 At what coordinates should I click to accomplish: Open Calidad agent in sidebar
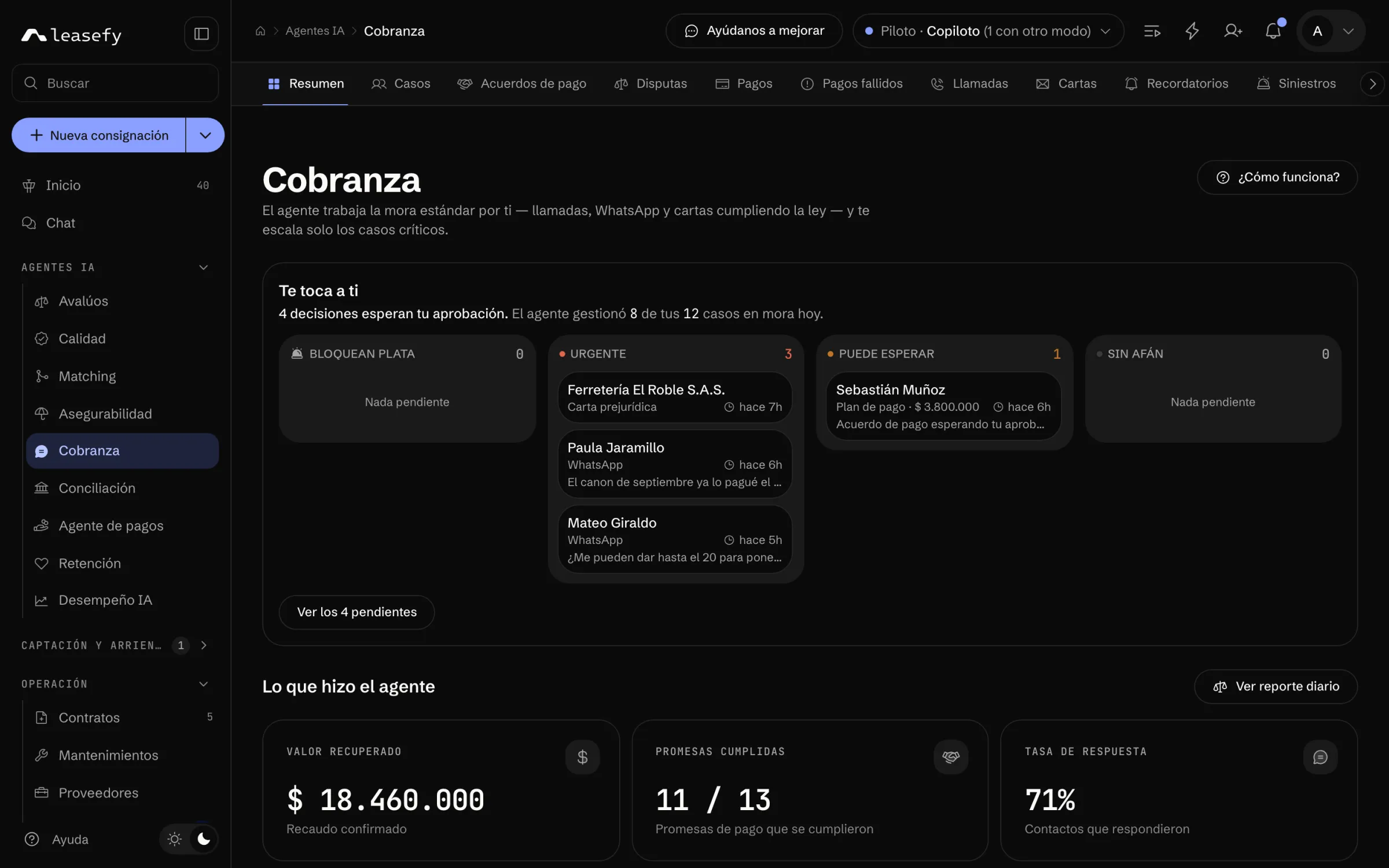pos(123,339)
